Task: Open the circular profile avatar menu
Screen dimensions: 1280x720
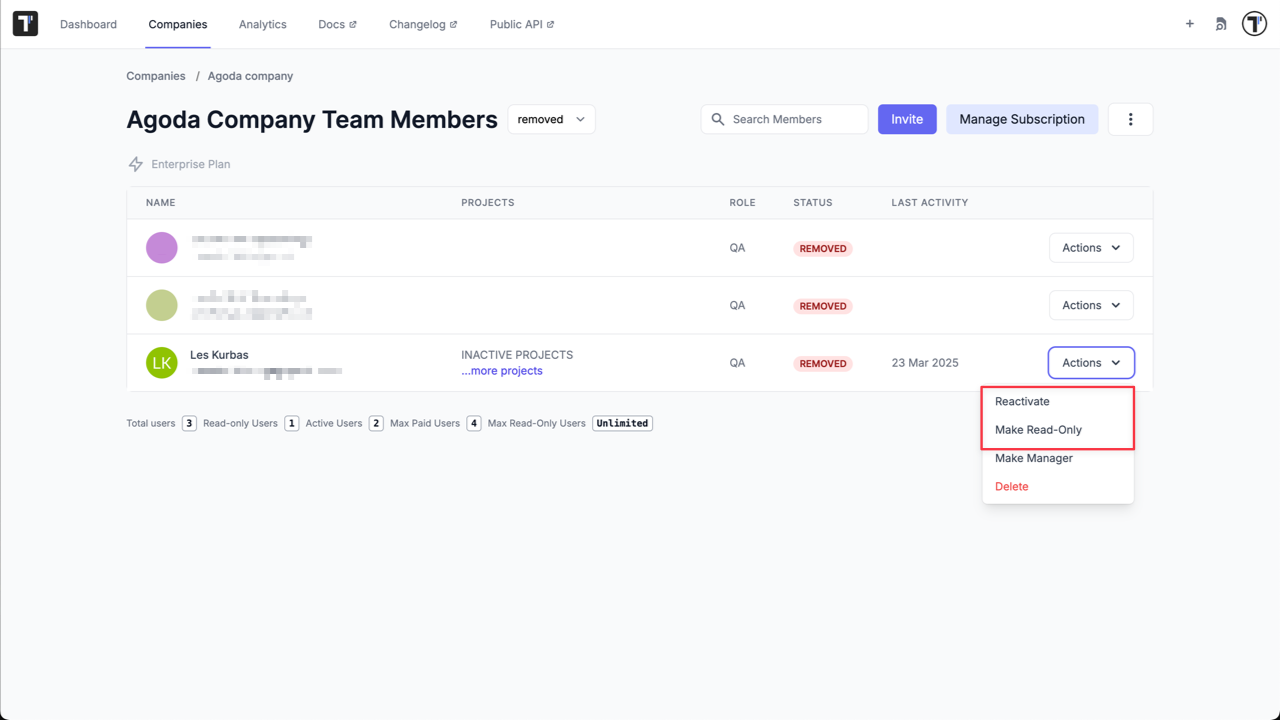Action: coord(1254,23)
